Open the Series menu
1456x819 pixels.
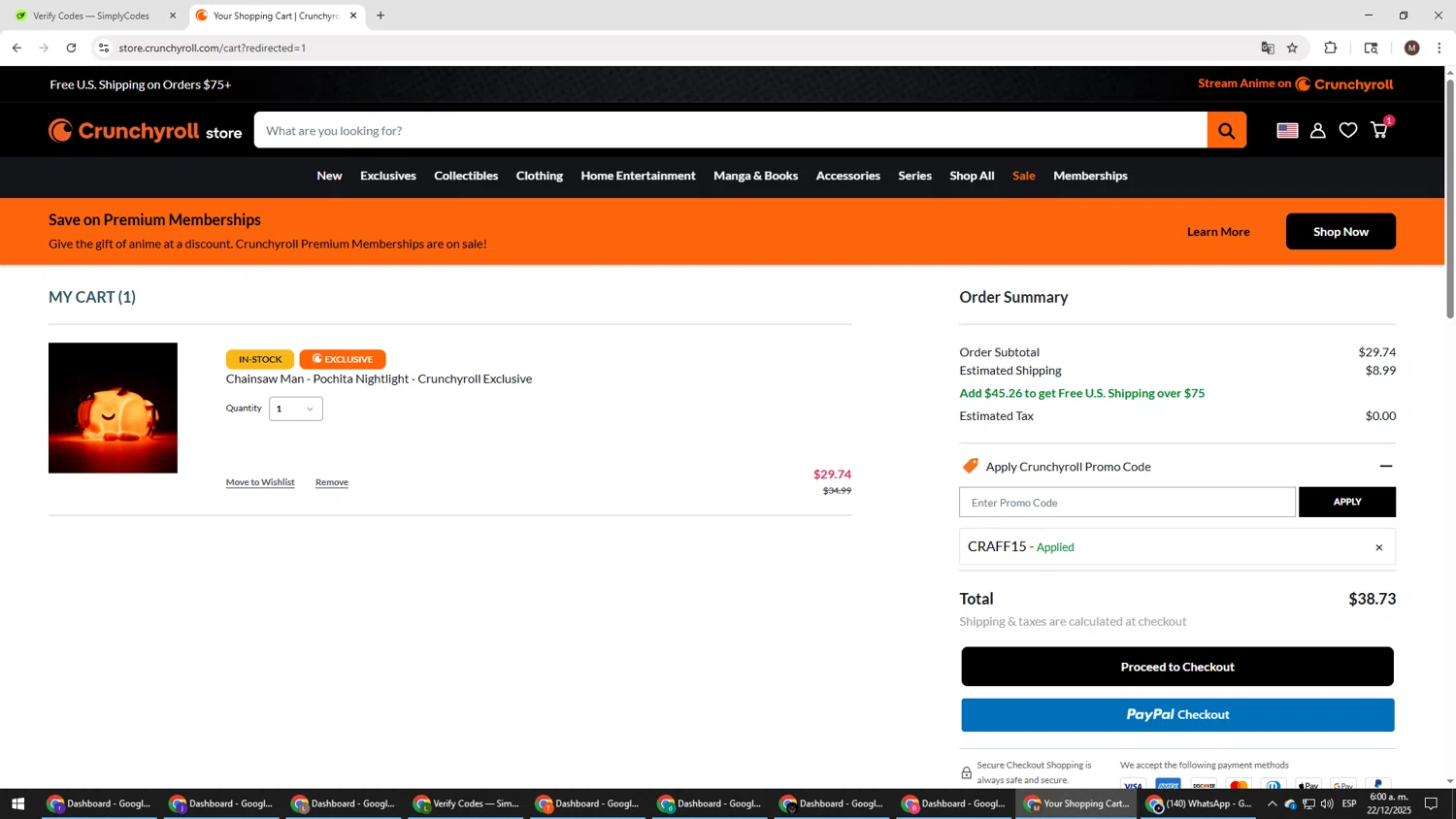(x=914, y=176)
